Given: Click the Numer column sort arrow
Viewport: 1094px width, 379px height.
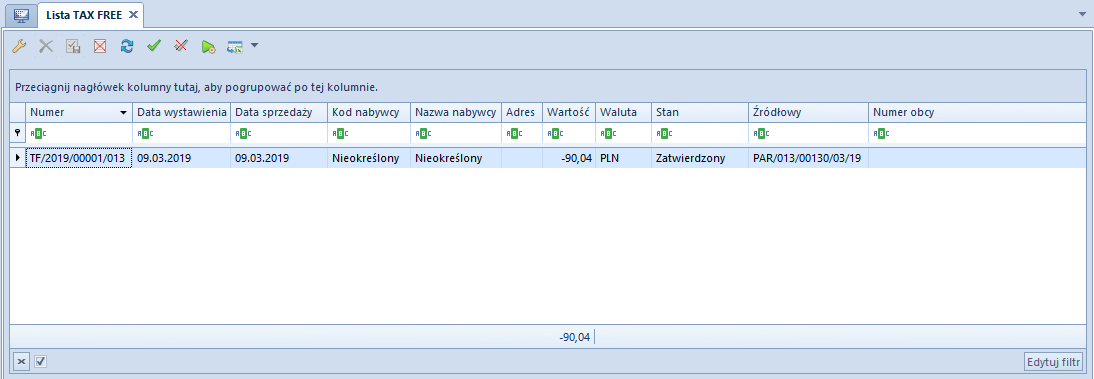Looking at the screenshot, I should pyautogui.click(x=123, y=112).
